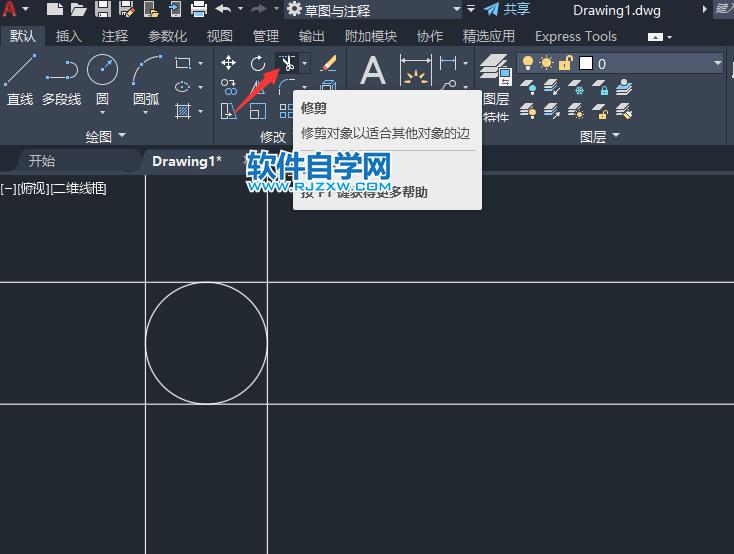The height and width of the screenshot is (554, 734).
Task: Expand the Trim tool dropdown arrow
Action: (304, 63)
